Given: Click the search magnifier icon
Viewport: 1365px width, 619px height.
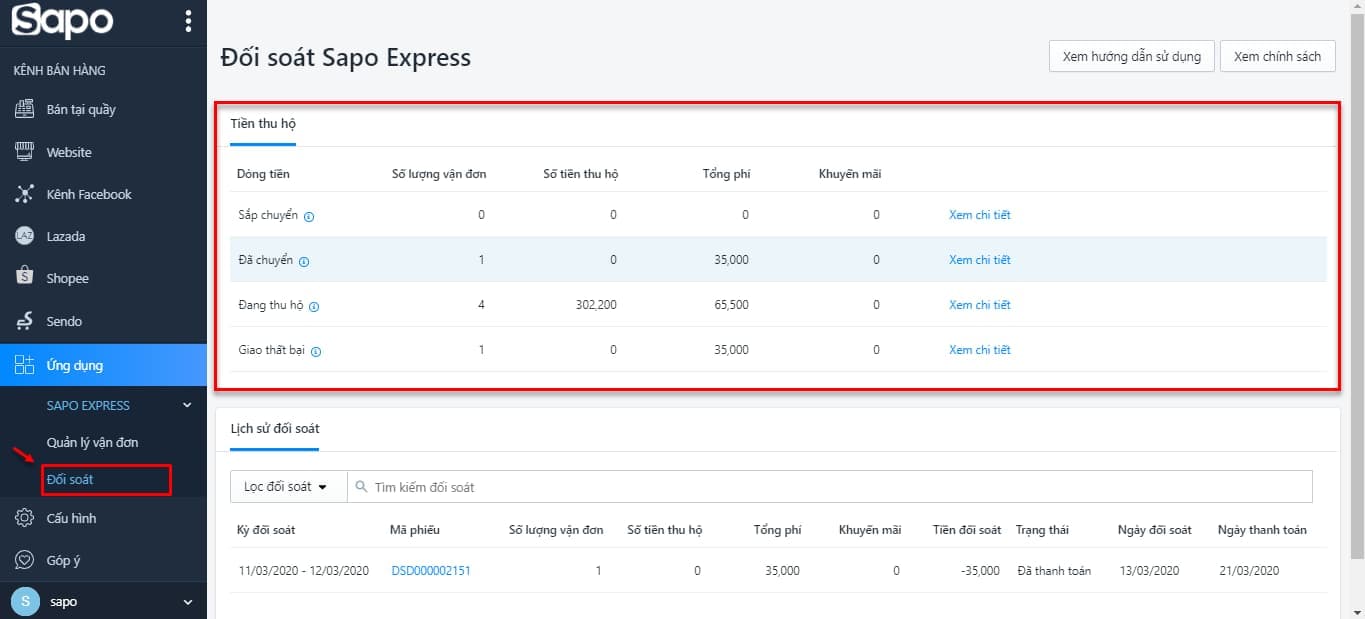Looking at the screenshot, I should [x=361, y=487].
